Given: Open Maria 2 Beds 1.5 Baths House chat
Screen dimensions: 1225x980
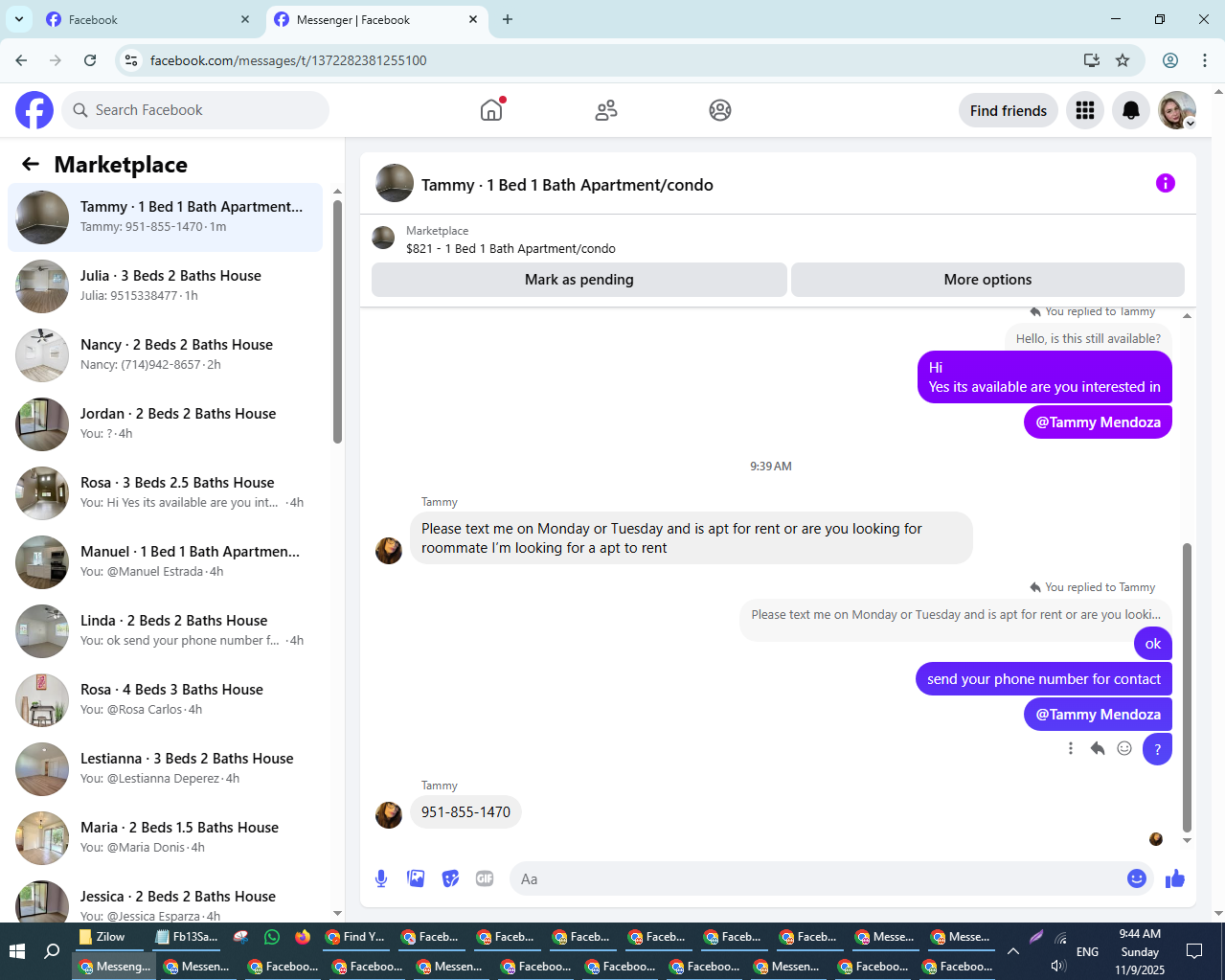Looking at the screenshot, I should [x=165, y=837].
